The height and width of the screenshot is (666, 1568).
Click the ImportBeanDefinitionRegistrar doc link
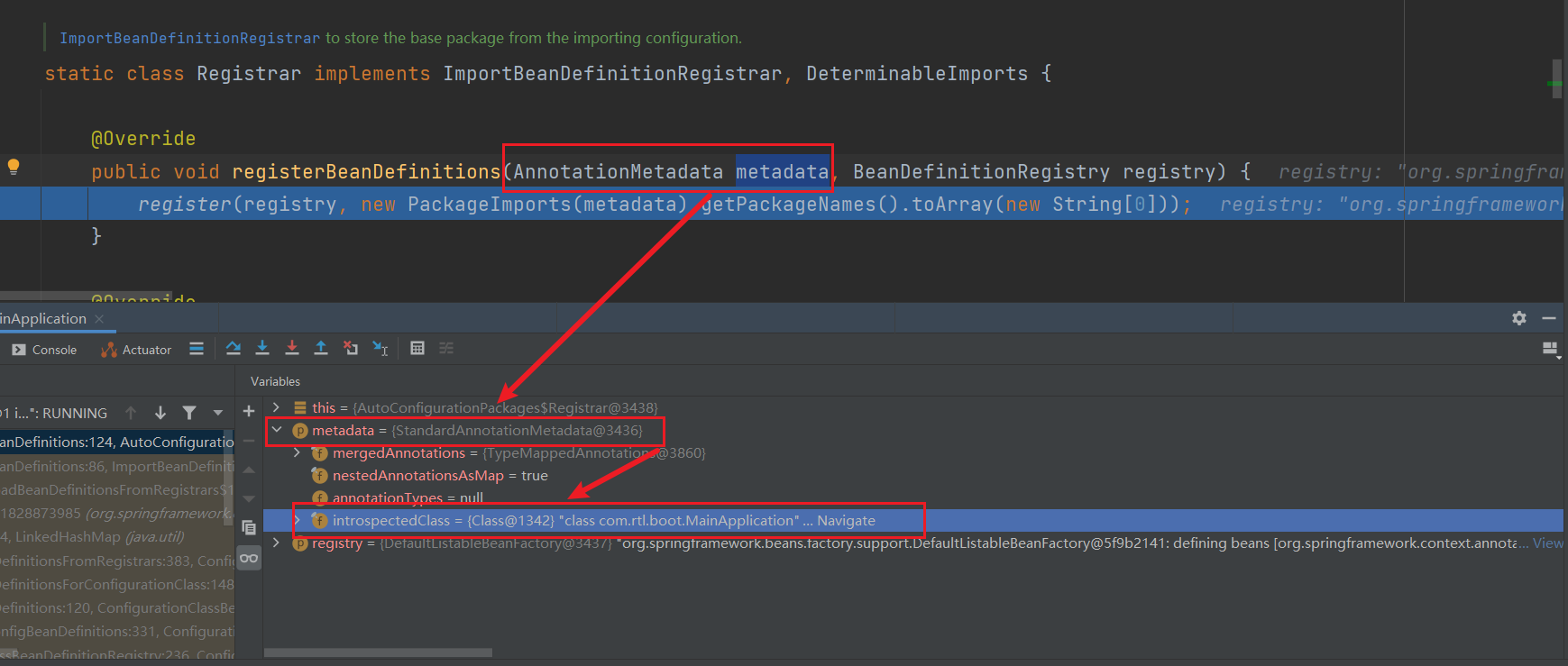[x=189, y=38]
